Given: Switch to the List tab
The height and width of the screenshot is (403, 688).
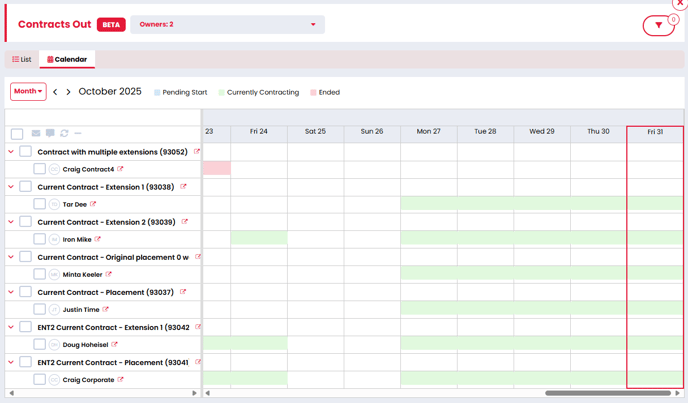Looking at the screenshot, I should [x=22, y=60].
